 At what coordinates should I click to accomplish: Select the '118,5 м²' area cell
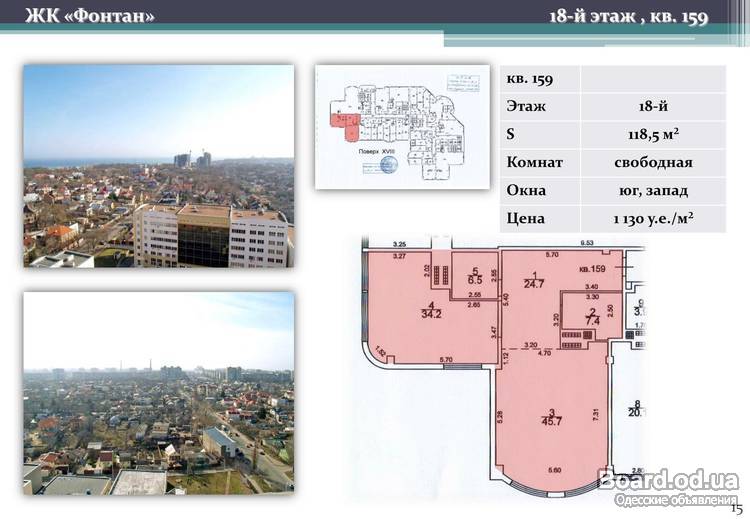tap(653, 135)
